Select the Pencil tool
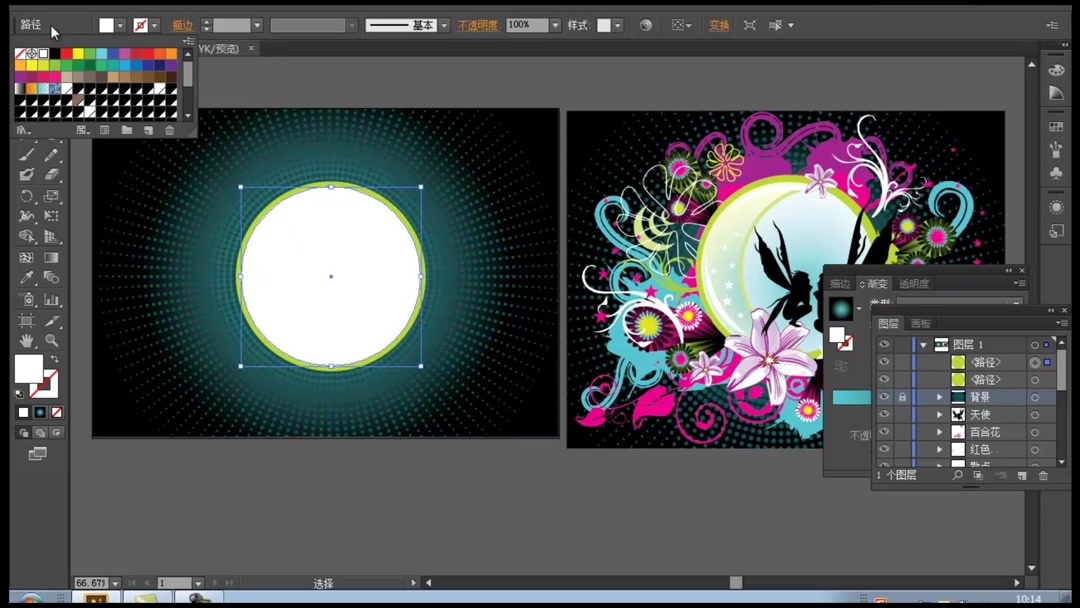The image size is (1080, 608). 51,155
